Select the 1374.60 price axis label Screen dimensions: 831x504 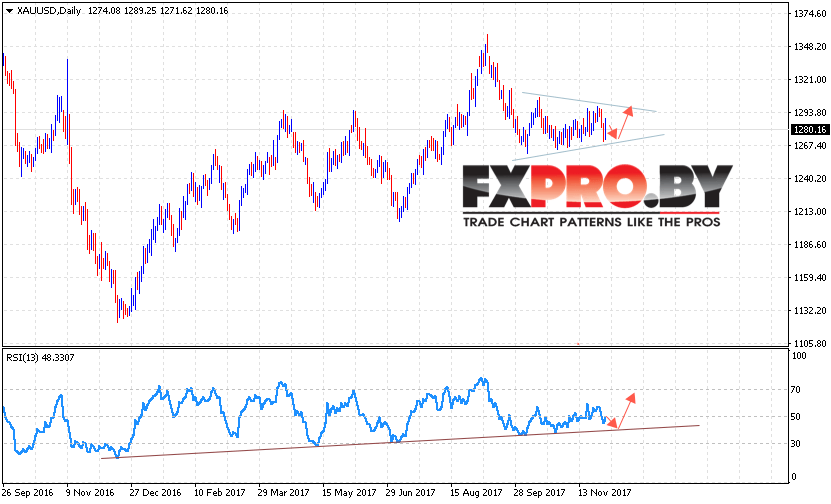pyautogui.click(x=810, y=14)
